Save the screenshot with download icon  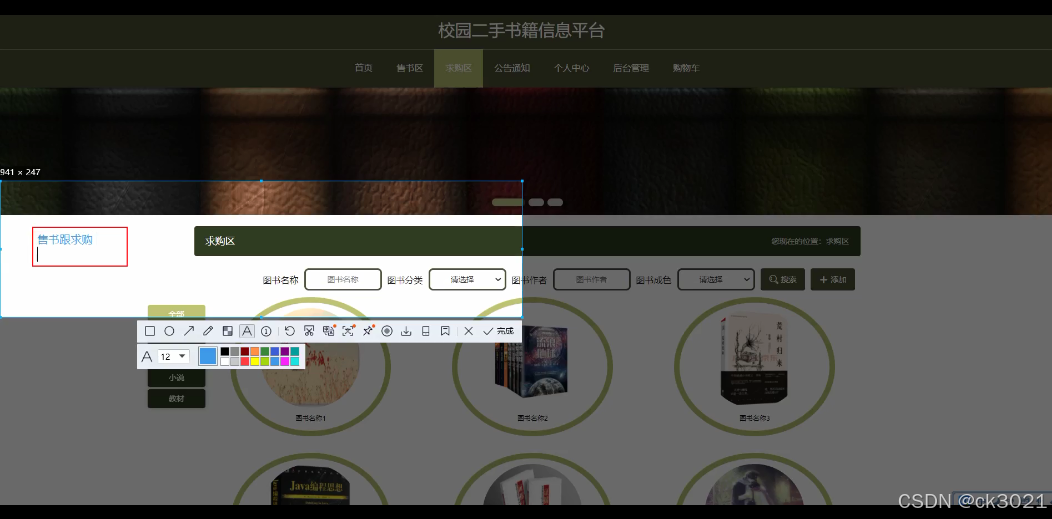[406, 331]
